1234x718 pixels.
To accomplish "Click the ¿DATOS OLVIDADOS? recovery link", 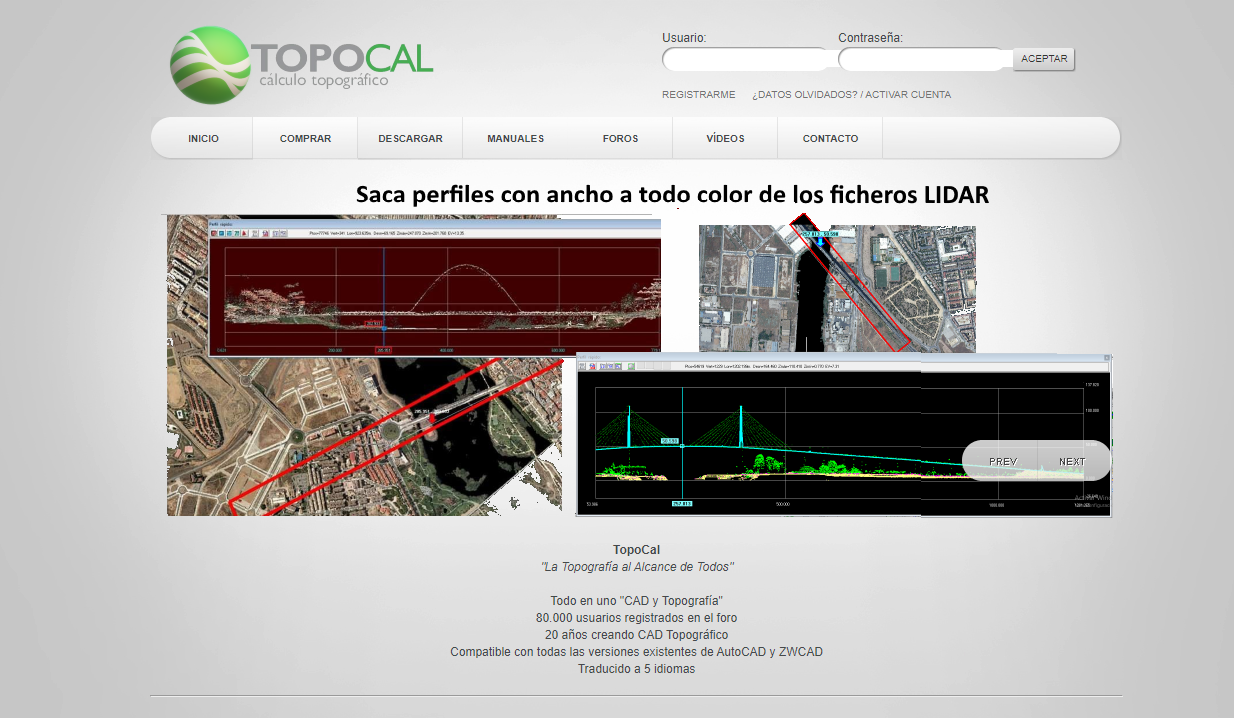I will 800,94.
